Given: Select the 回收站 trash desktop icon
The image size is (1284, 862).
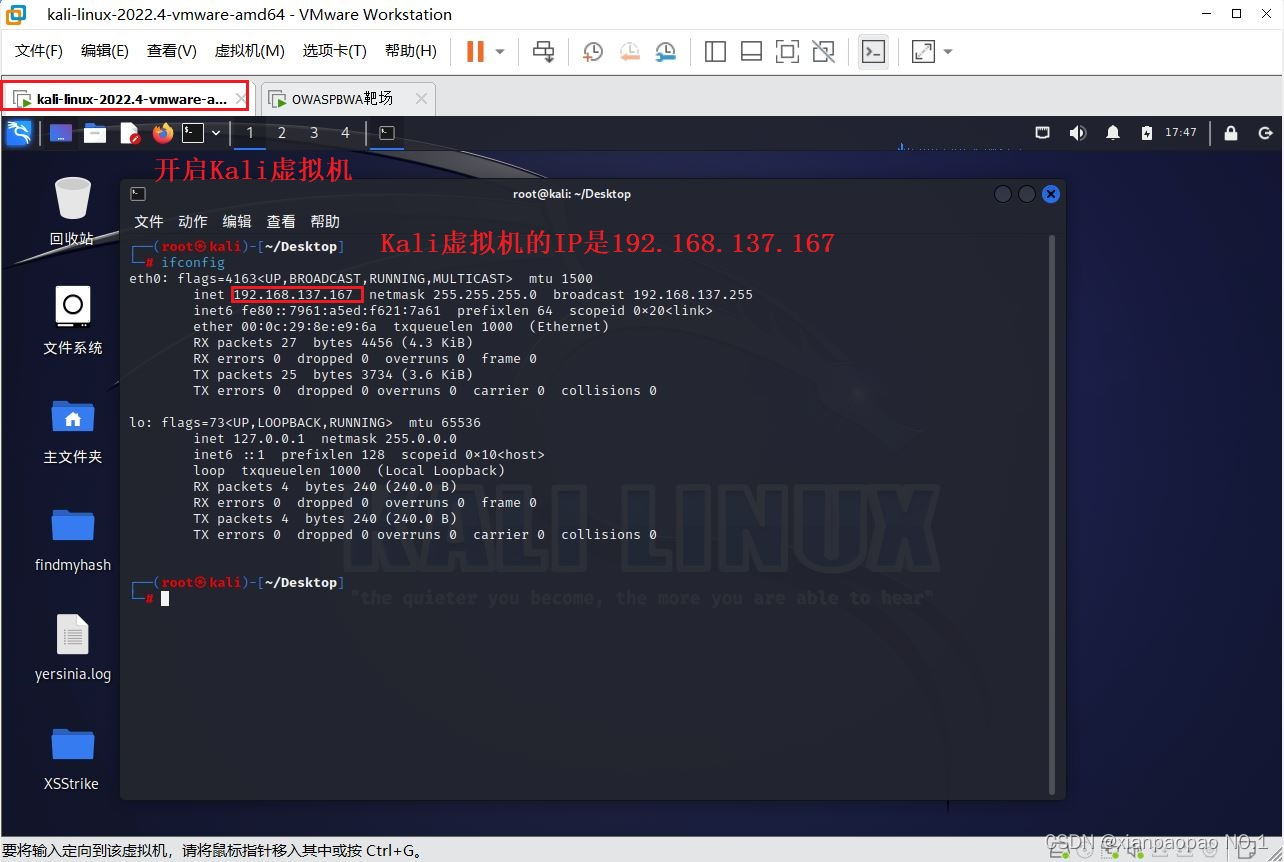Looking at the screenshot, I should coord(72,211).
